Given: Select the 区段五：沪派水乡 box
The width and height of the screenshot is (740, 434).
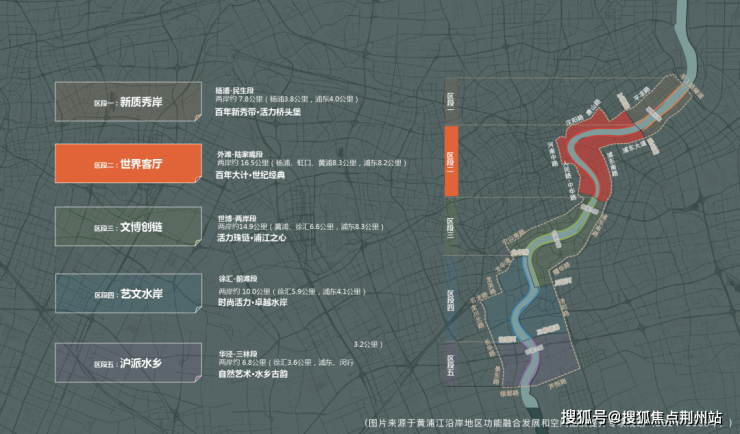Looking at the screenshot, I should (x=128, y=363).
